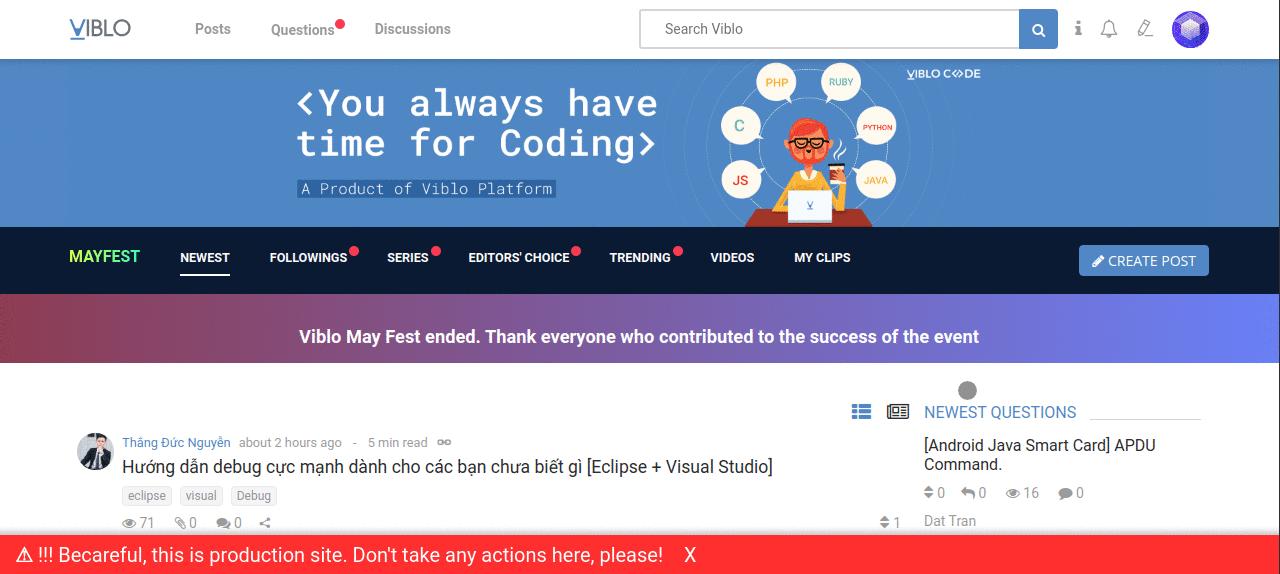Screen dimensions: 1280x574
Task: Switch to the TRENDING tab
Action: pos(640,257)
